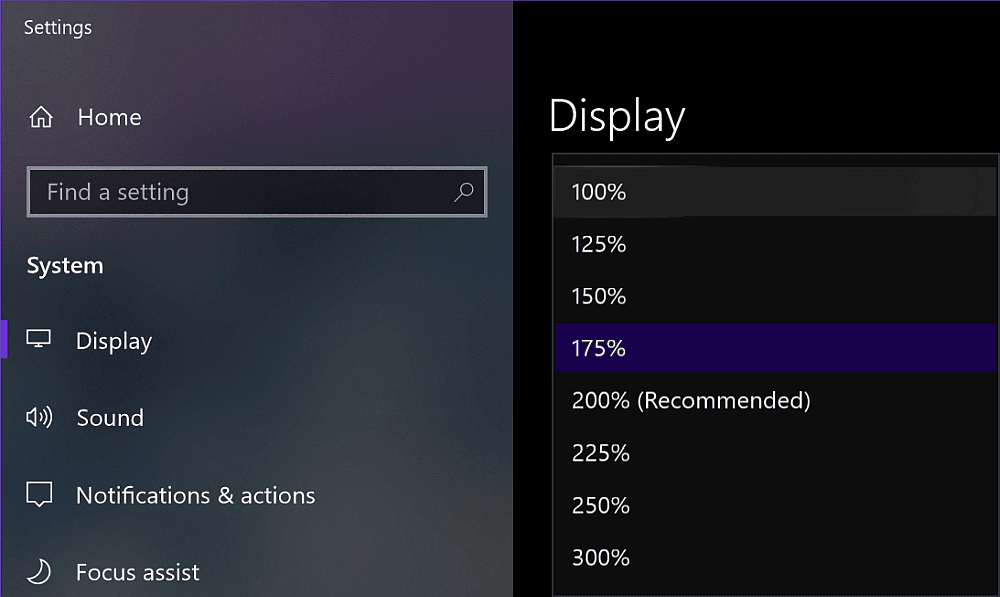Click the Sound speaker icon
The width and height of the screenshot is (1000, 597).
[x=39, y=417]
